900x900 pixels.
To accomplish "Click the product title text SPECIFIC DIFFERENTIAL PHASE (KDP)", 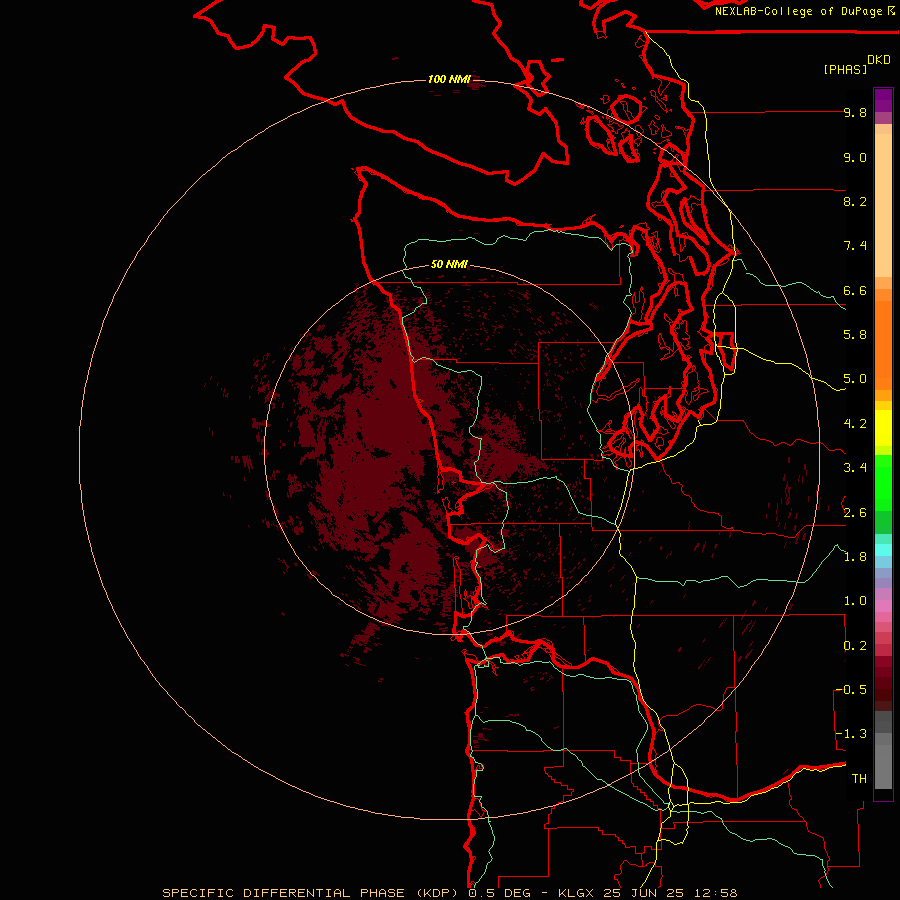I will click(x=310, y=893).
